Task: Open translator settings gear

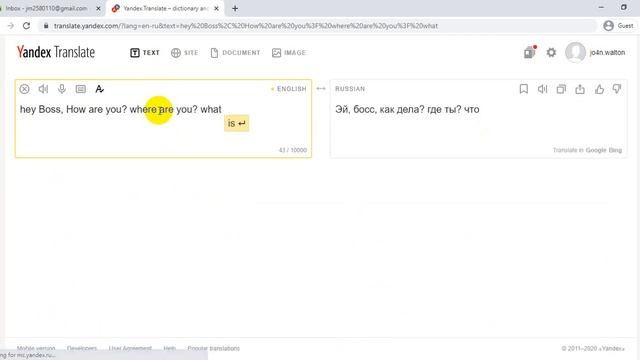Action: (551, 52)
